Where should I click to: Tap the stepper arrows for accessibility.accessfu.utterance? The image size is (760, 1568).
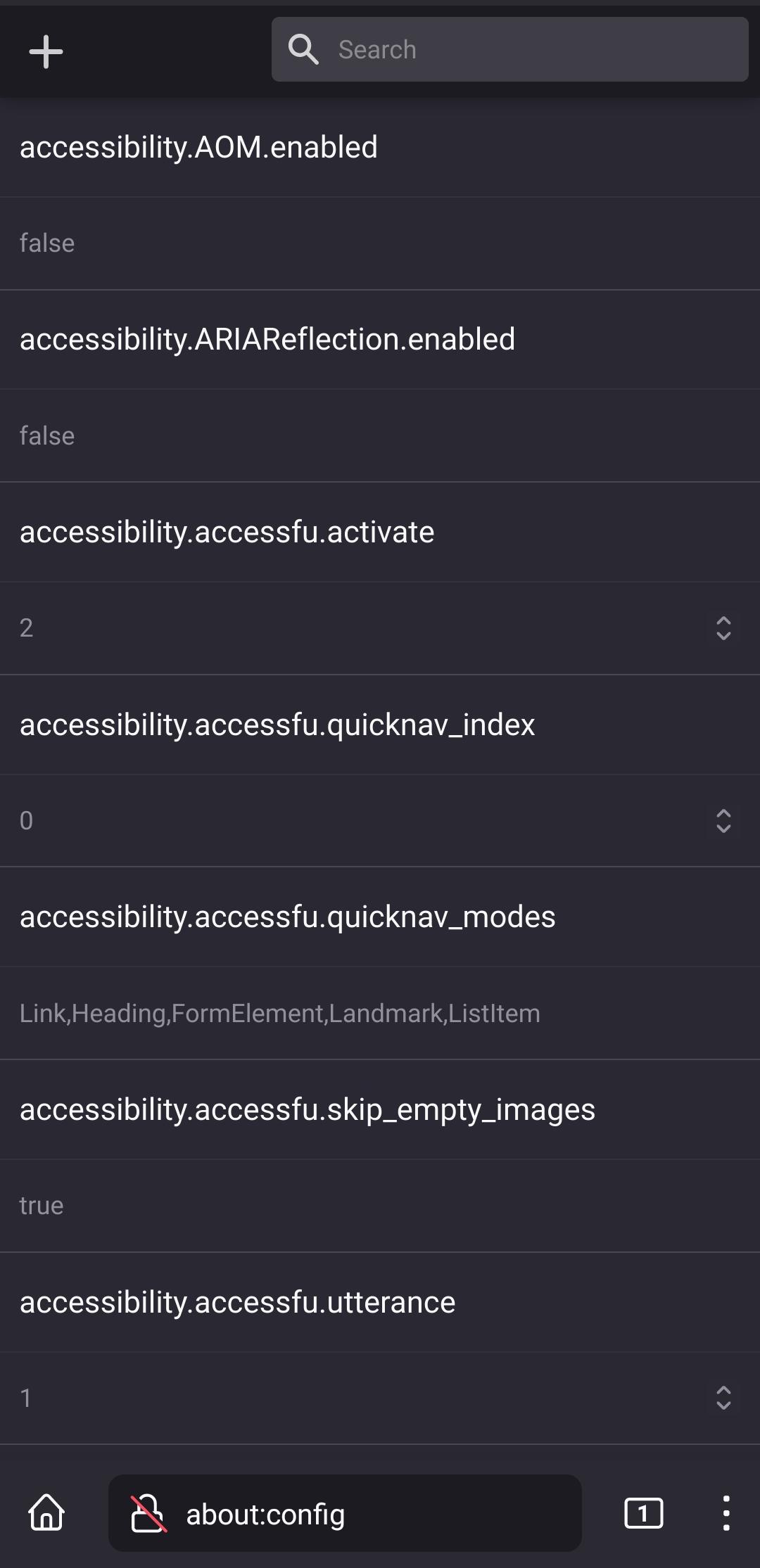tap(725, 1398)
